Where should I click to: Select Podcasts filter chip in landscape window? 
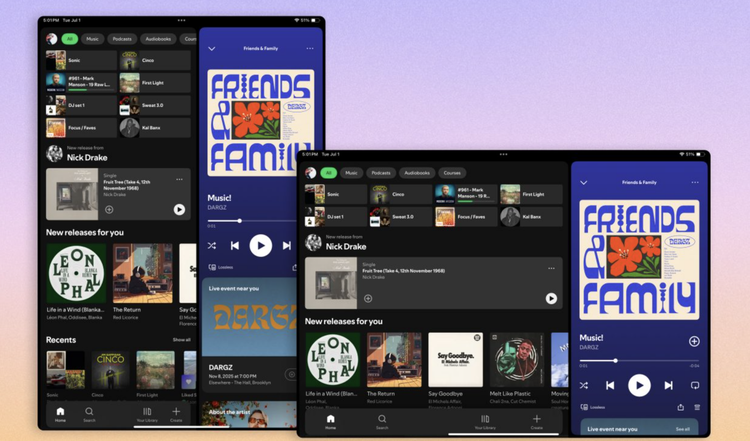point(381,173)
